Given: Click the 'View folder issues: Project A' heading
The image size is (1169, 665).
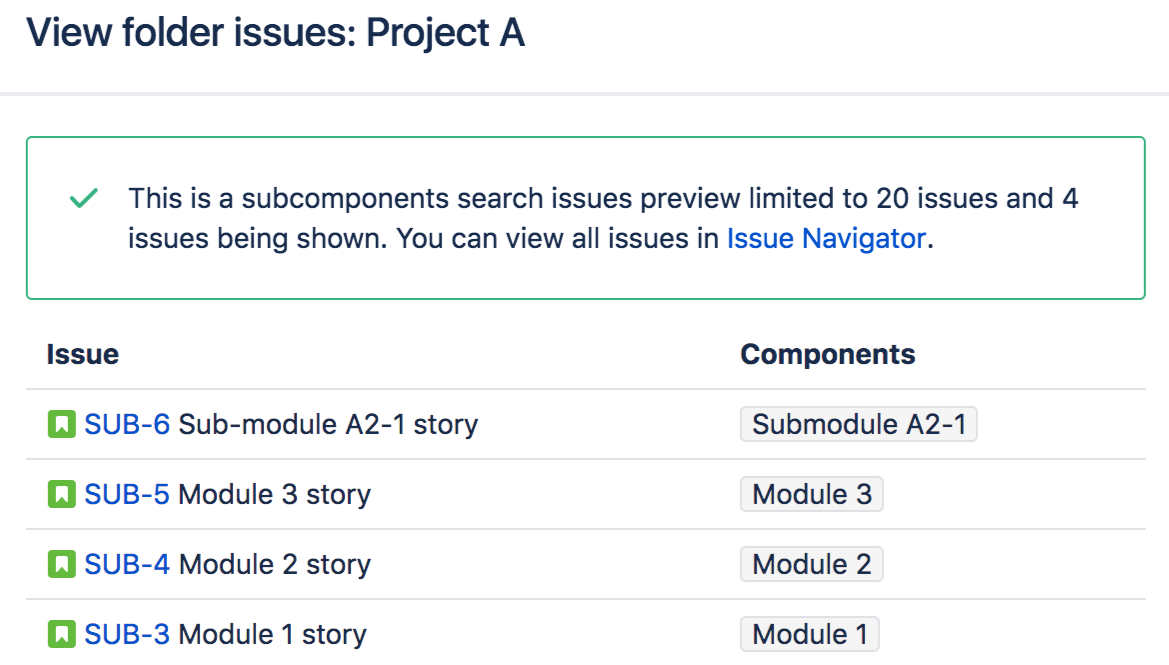Looking at the screenshot, I should click(275, 34).
